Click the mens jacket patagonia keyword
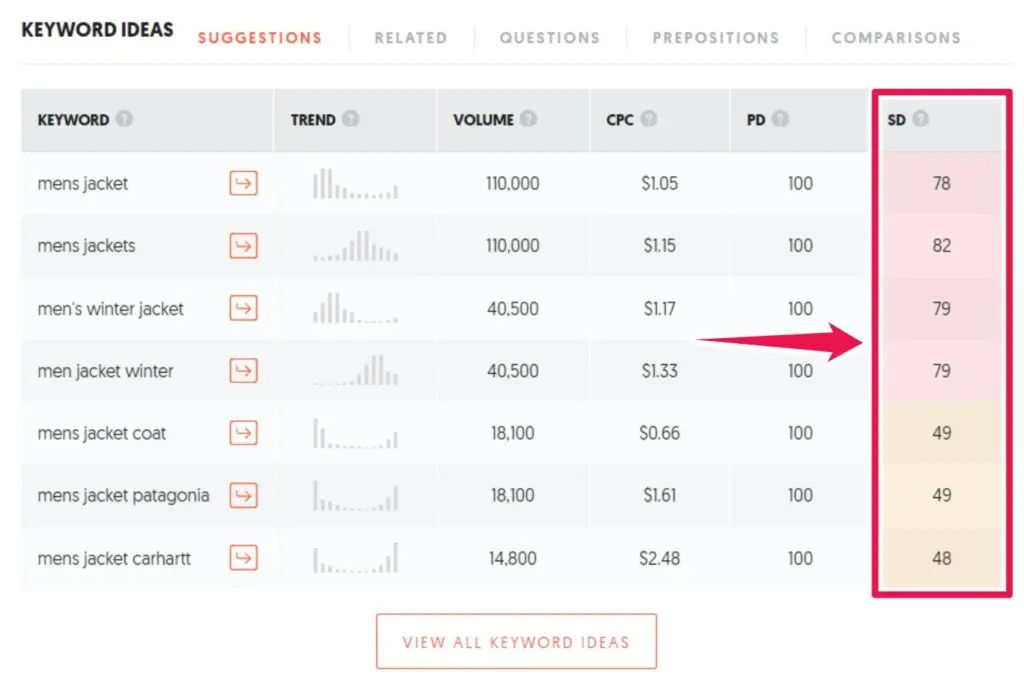This screenshot has width=1024, height=682. (123, 495)
